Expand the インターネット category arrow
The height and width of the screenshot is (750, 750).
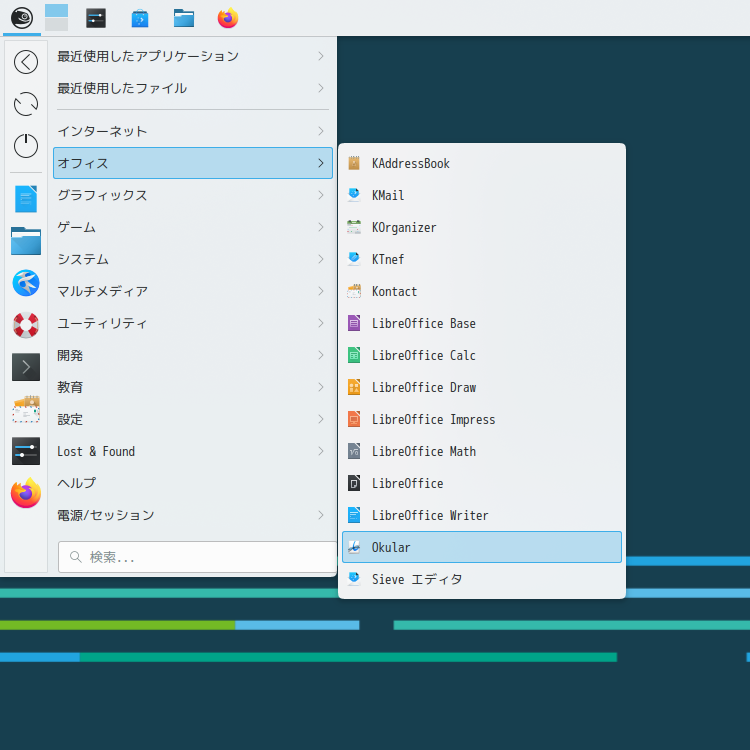321,131
